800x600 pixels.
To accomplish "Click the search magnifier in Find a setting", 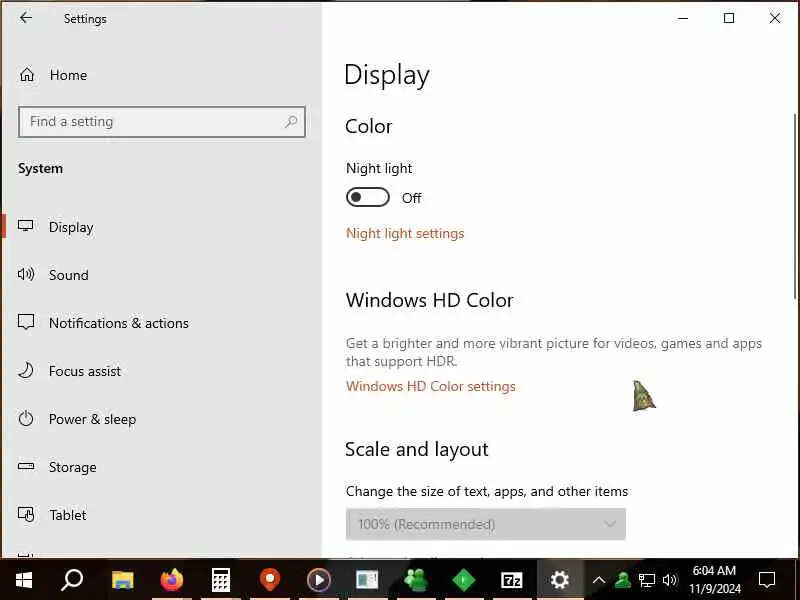I will click(291, 121).
